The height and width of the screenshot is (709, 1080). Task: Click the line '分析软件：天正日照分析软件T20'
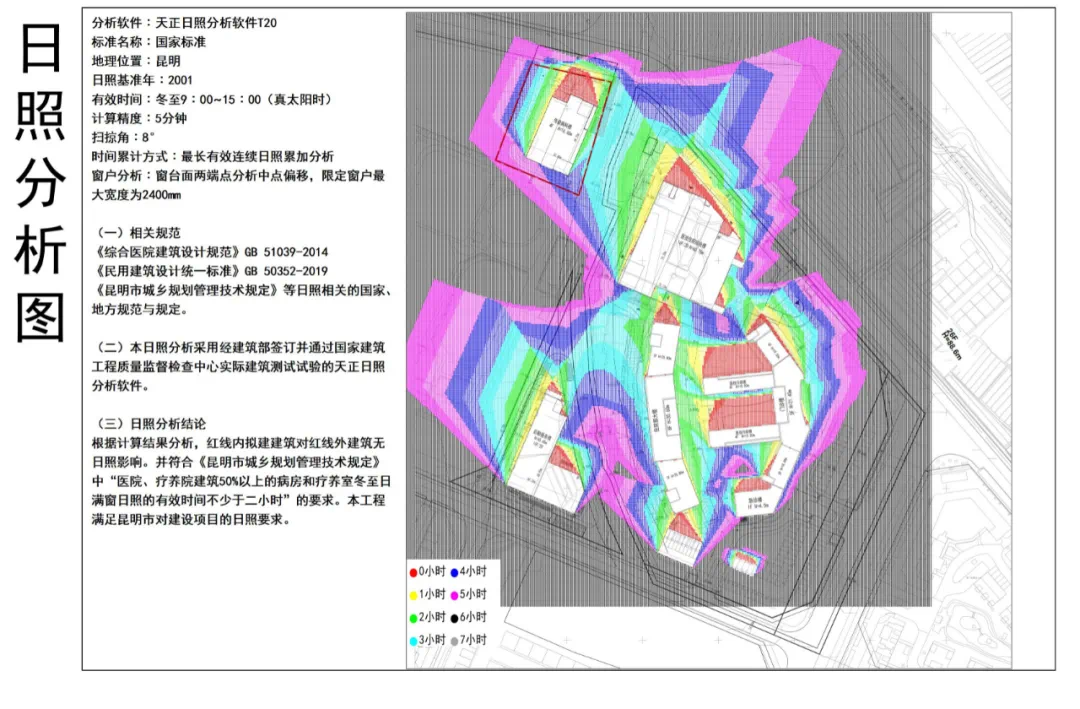(x=184, y=23)
